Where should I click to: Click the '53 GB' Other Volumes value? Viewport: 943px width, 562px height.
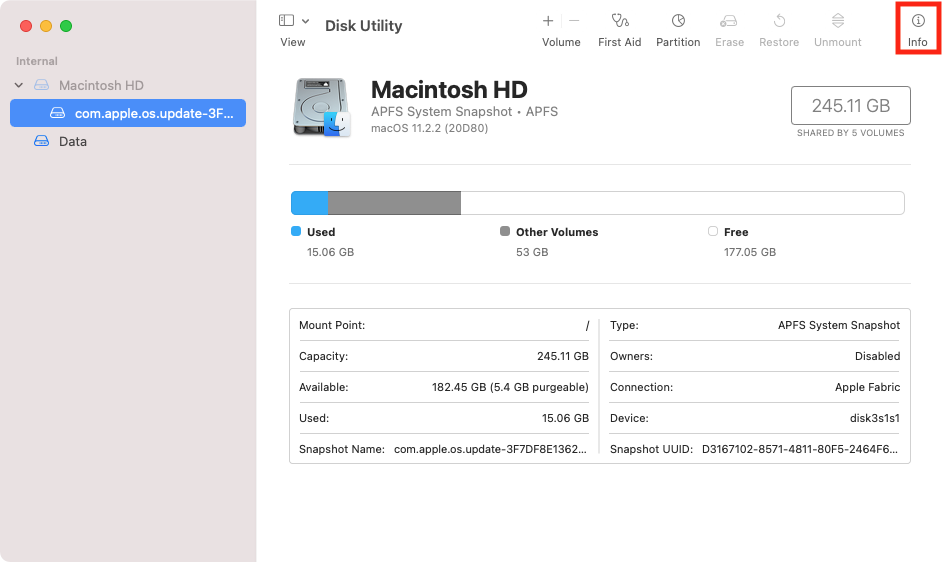tap(532, 252)
